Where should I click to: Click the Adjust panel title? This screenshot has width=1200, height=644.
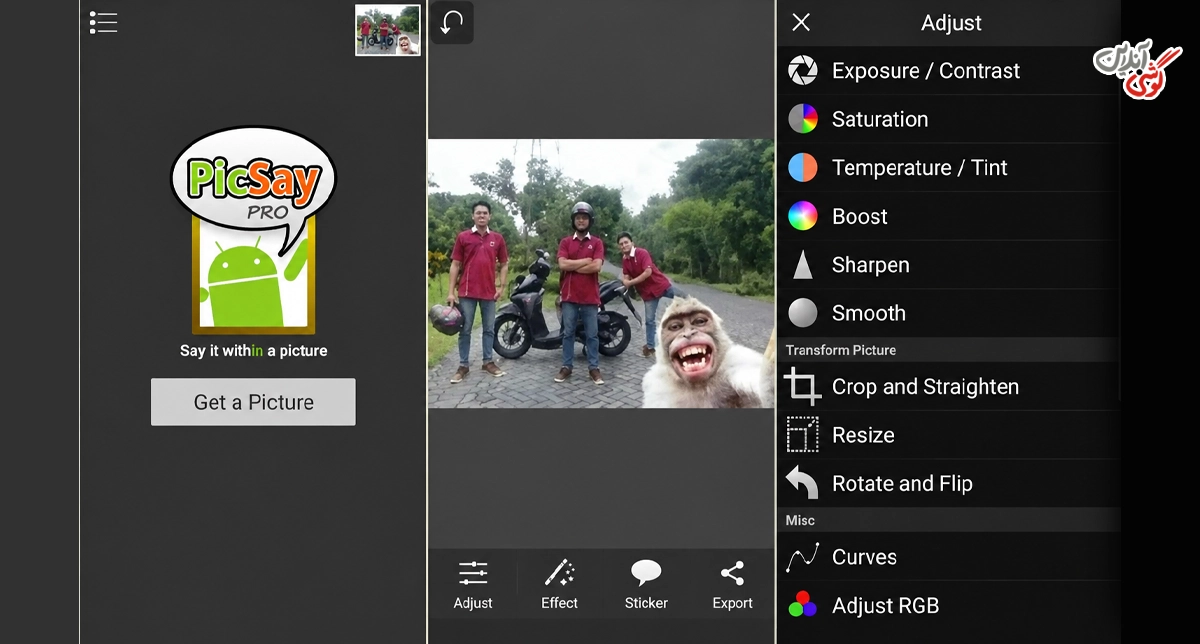click(x=951, y=23)
